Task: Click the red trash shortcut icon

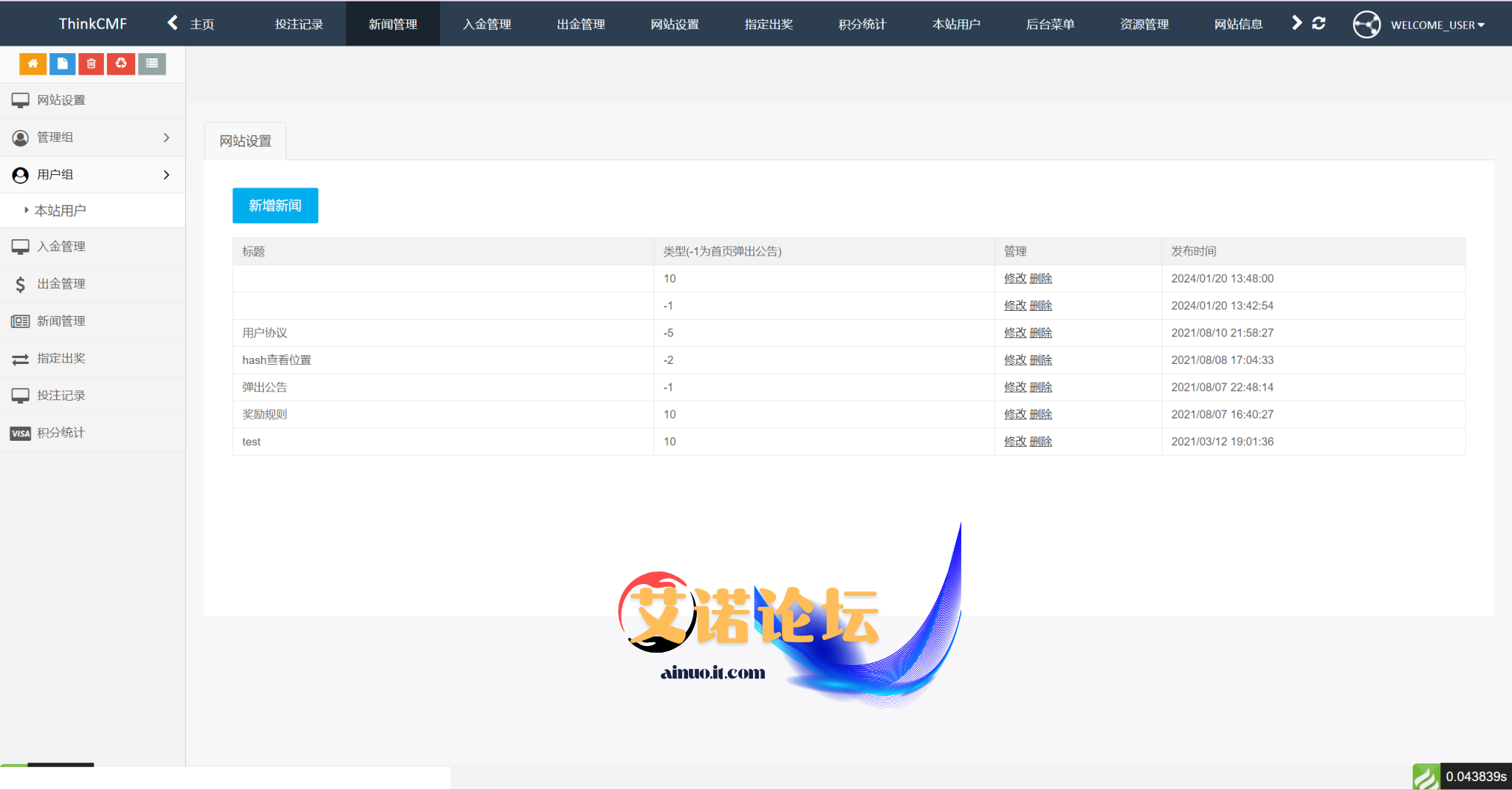Action: tap(92, 64)
